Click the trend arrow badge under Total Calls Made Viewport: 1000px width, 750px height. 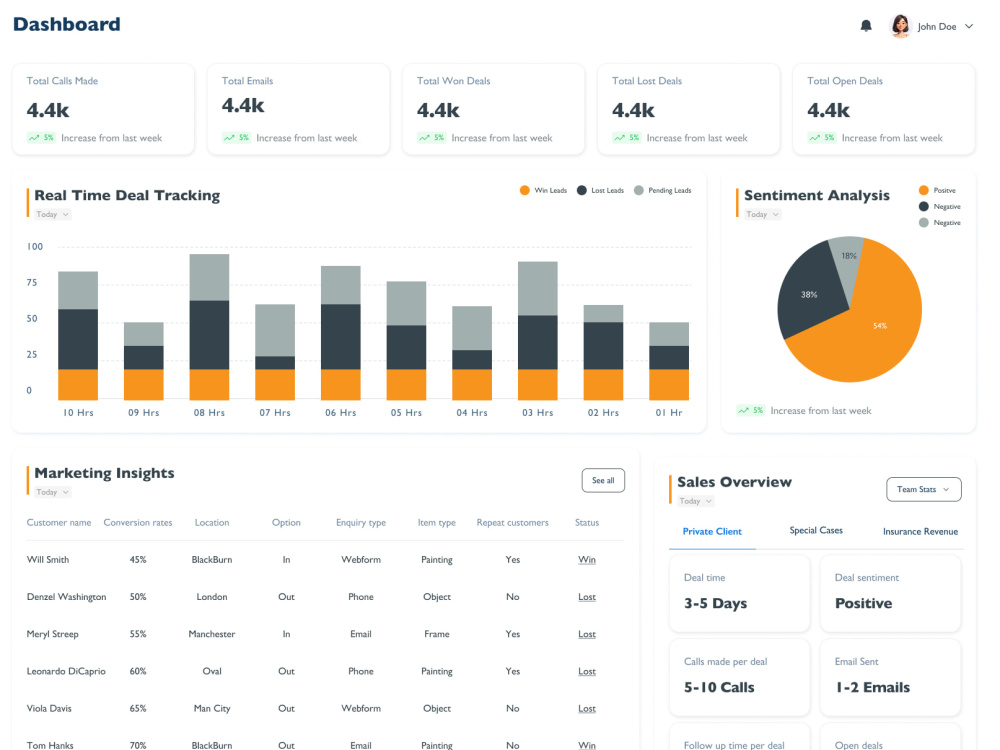tap(41, 138)
